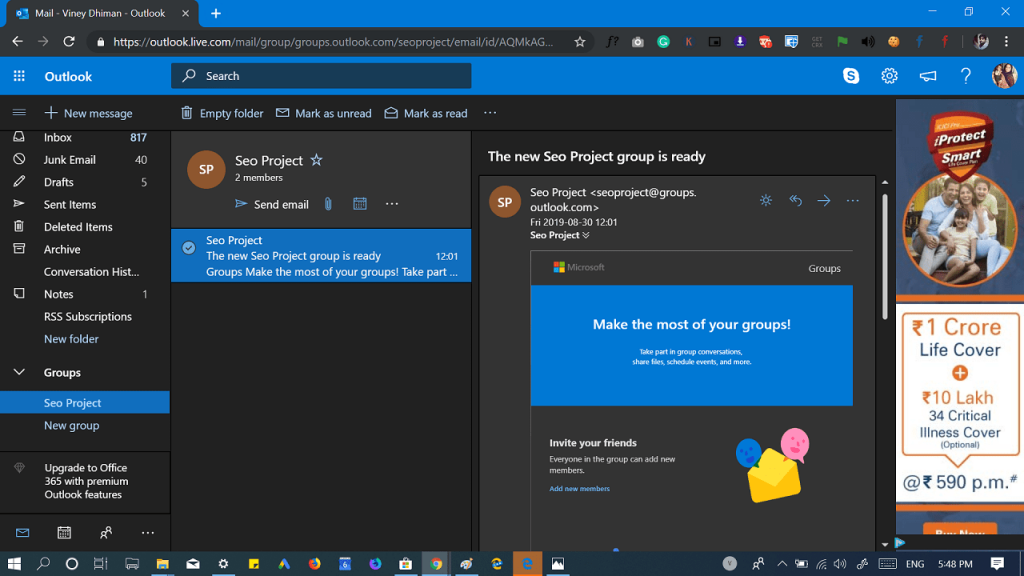Click the reading pane vertical scrollbar

[x=885, y=256]
